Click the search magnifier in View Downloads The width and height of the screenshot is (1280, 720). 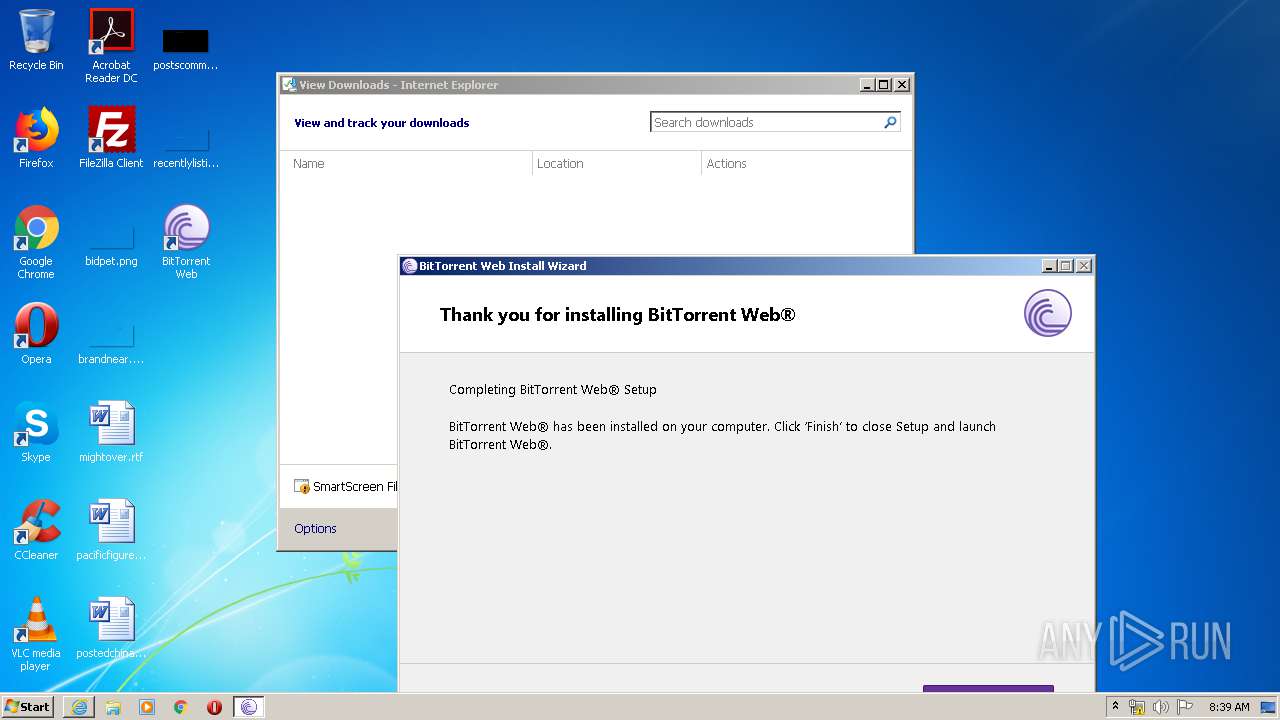[x=890, y=122]
